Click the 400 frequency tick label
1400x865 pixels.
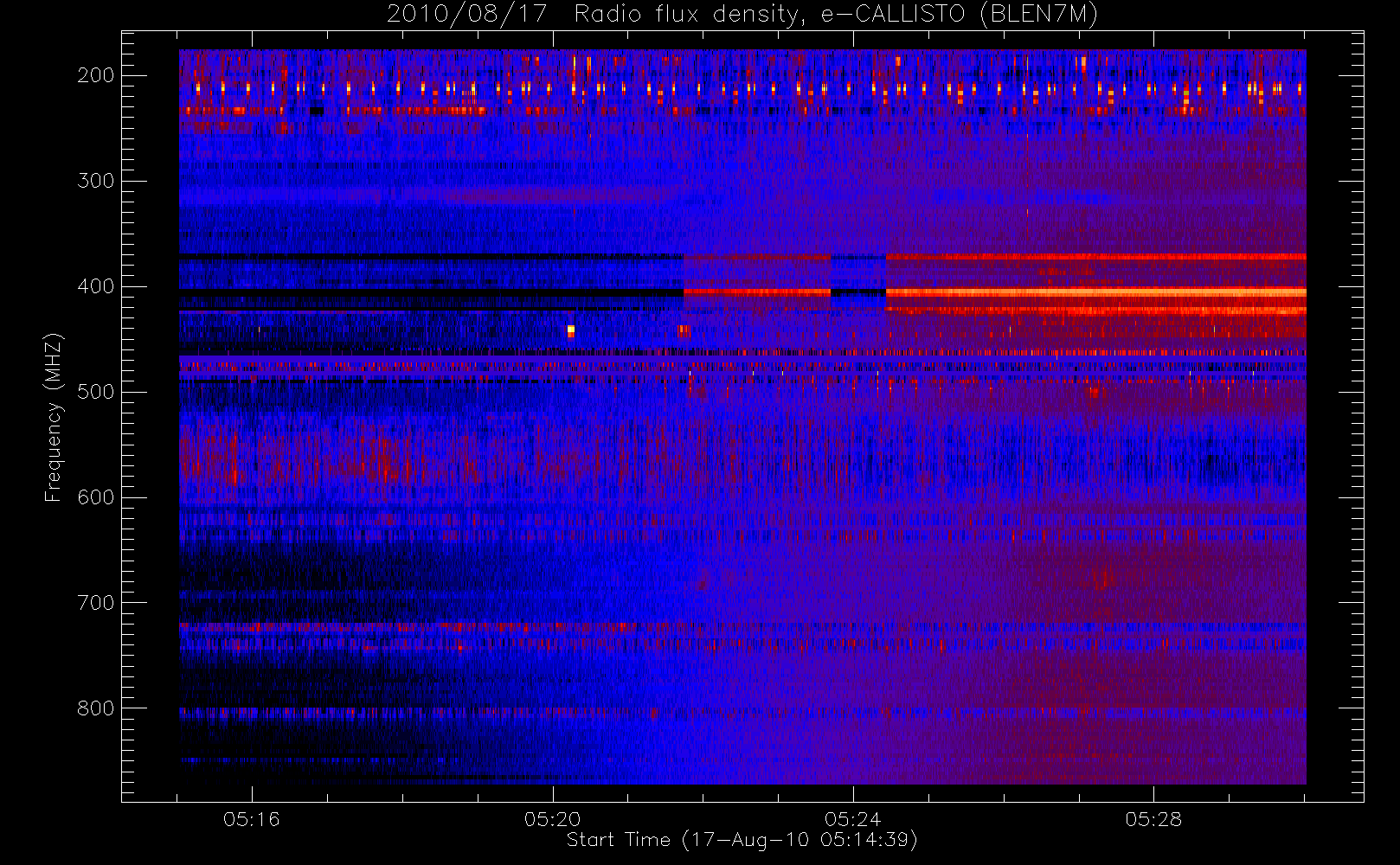pos(96,286)
